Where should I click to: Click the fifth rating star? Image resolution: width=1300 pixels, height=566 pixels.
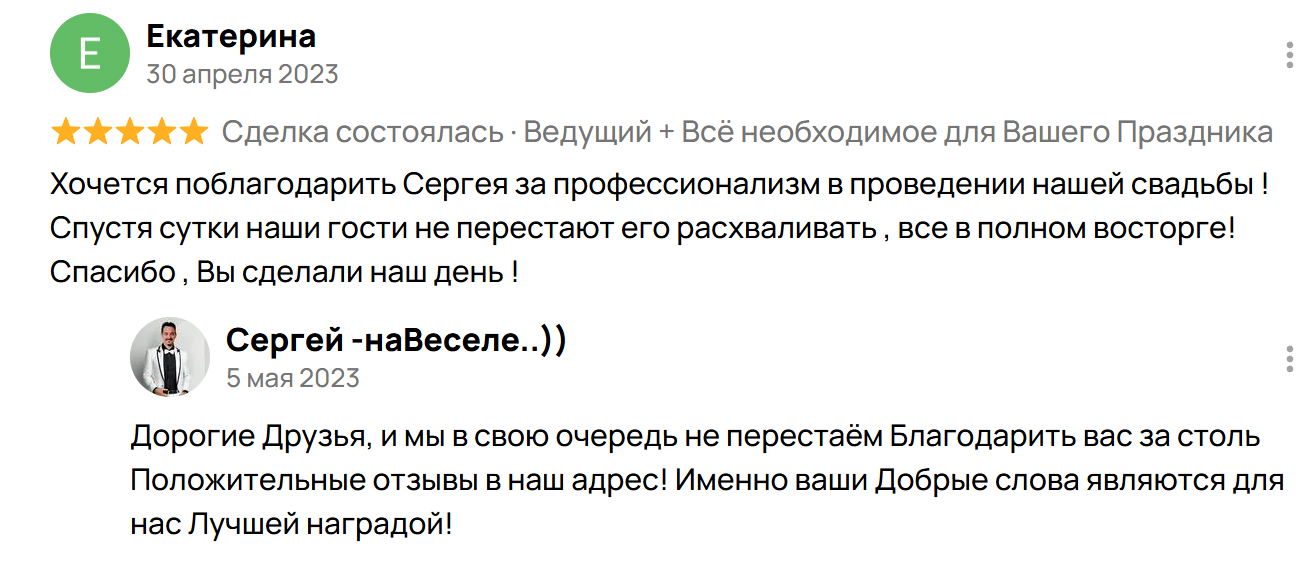point(193,131)
